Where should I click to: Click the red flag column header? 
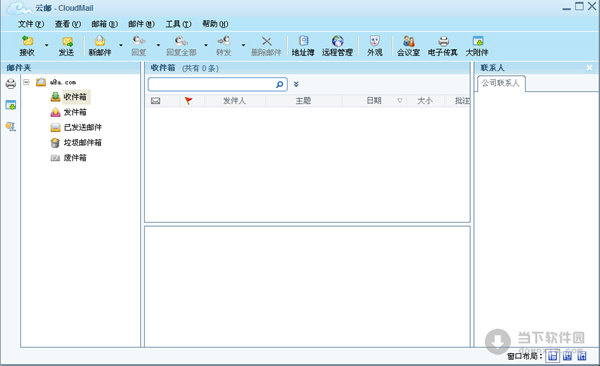coord(188,101)
